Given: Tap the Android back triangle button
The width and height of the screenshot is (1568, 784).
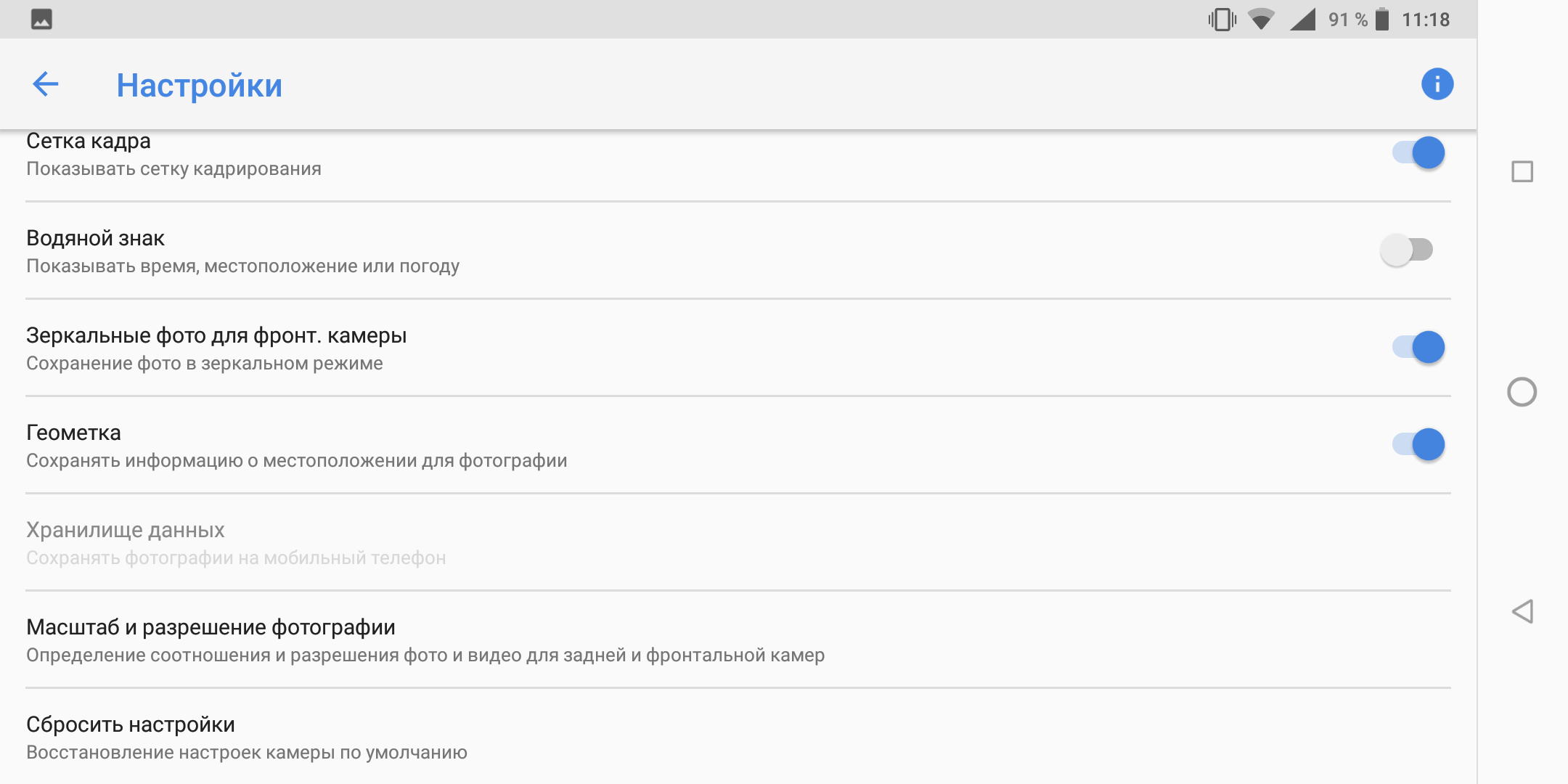Looking at the screenshot, I should click(1522, 611).
